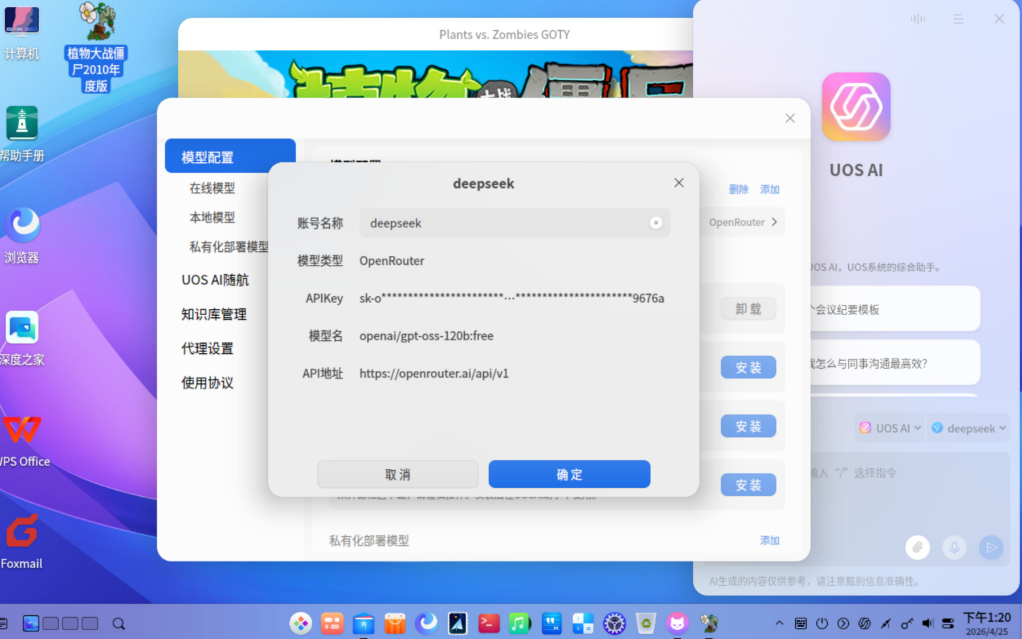Click the API address text https://openrouter.ai/api/v1
The height and width of the screenshot is (639, 1022).
click(433, 373)
